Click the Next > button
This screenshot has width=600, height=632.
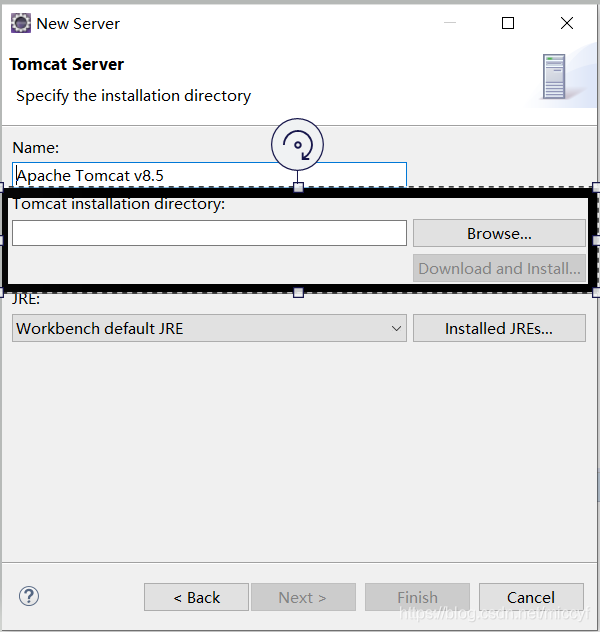coord(303,597)
